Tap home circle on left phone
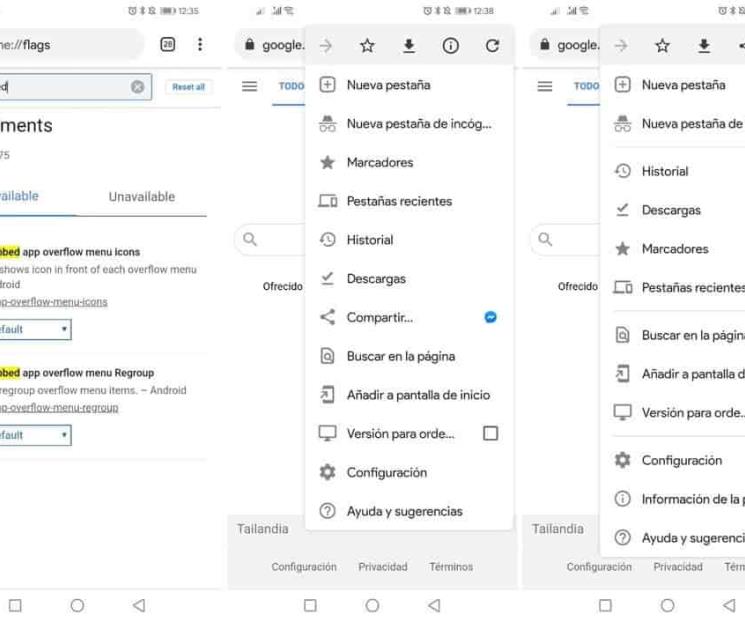The height and width of the screenshot is (622, 745). tap(77, 605)
